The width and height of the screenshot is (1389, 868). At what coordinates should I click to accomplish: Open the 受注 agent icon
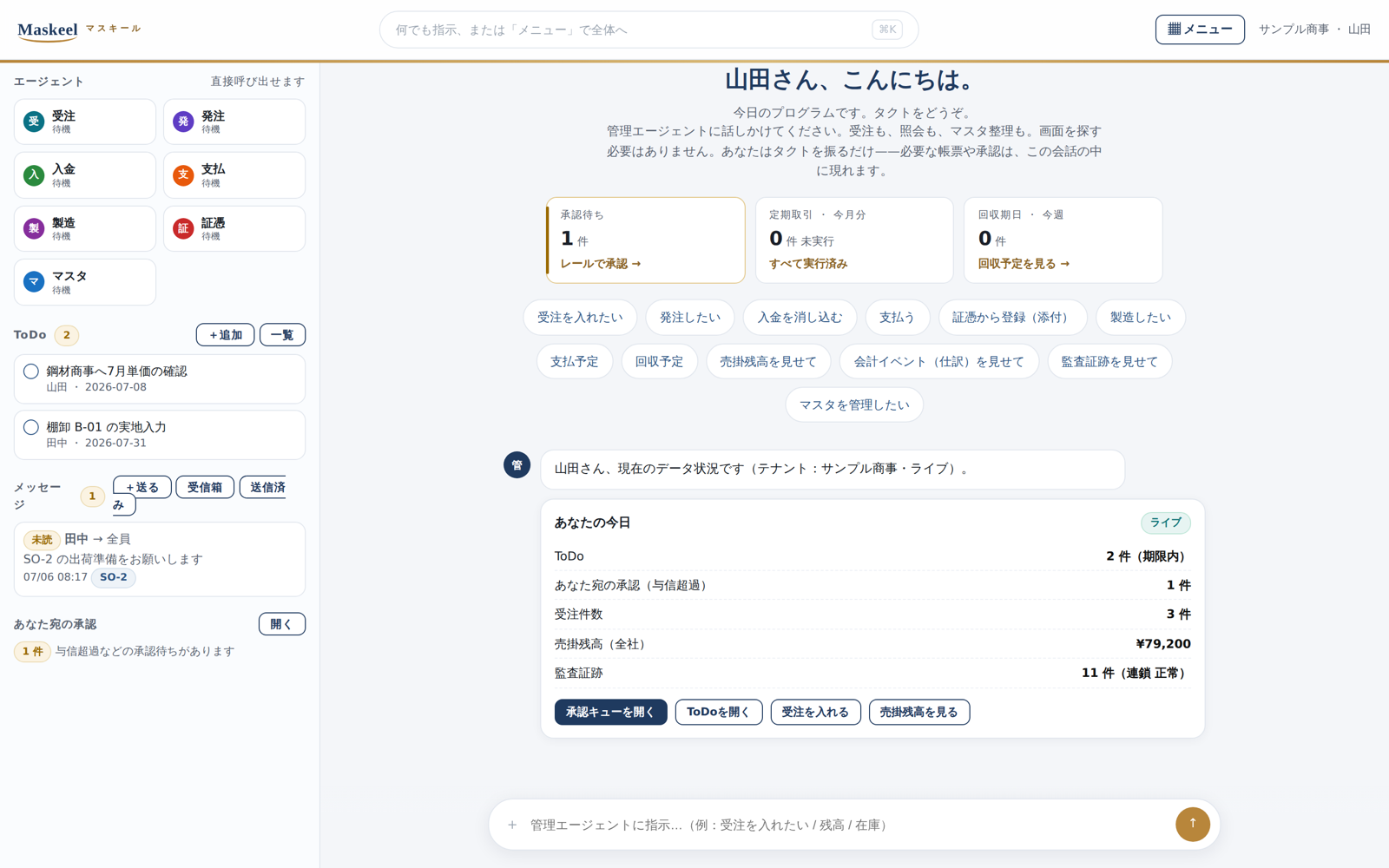tap(34, 122)
